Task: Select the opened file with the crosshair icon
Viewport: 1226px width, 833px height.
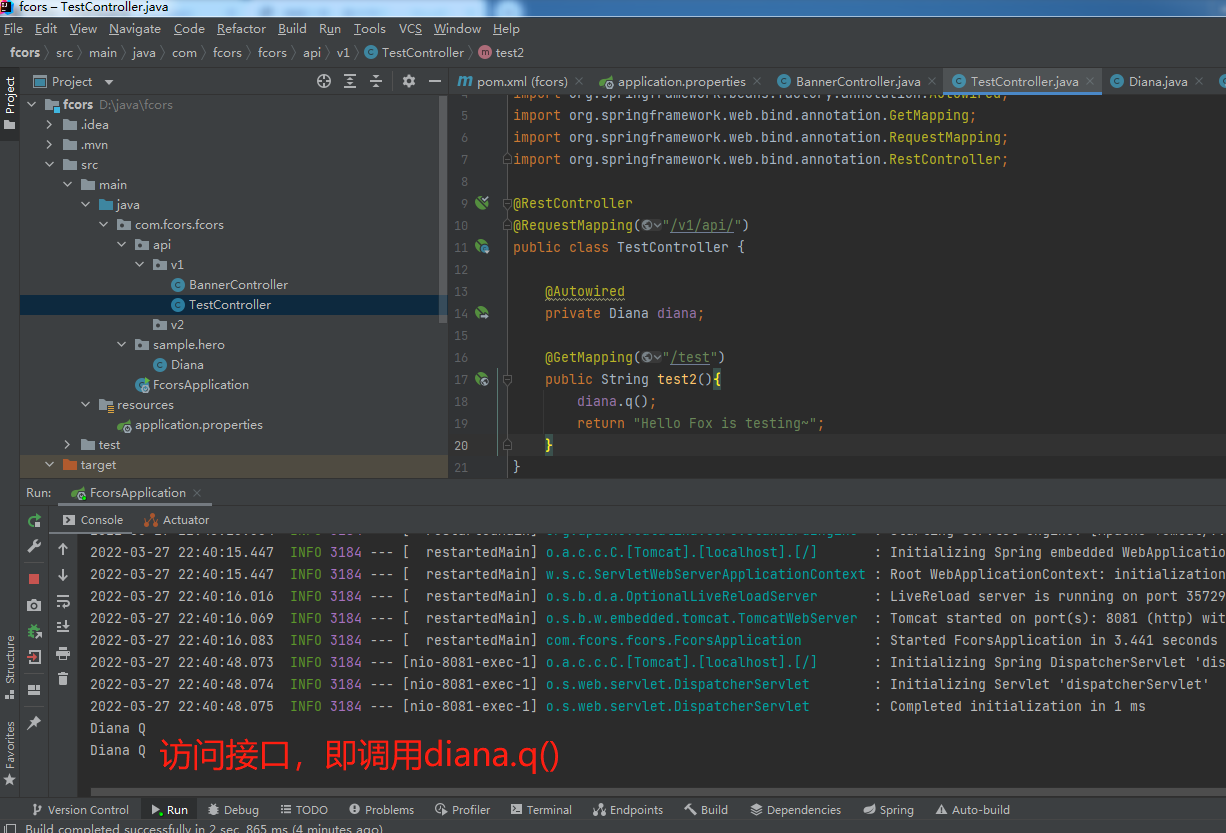Action: tap(324, 81)
